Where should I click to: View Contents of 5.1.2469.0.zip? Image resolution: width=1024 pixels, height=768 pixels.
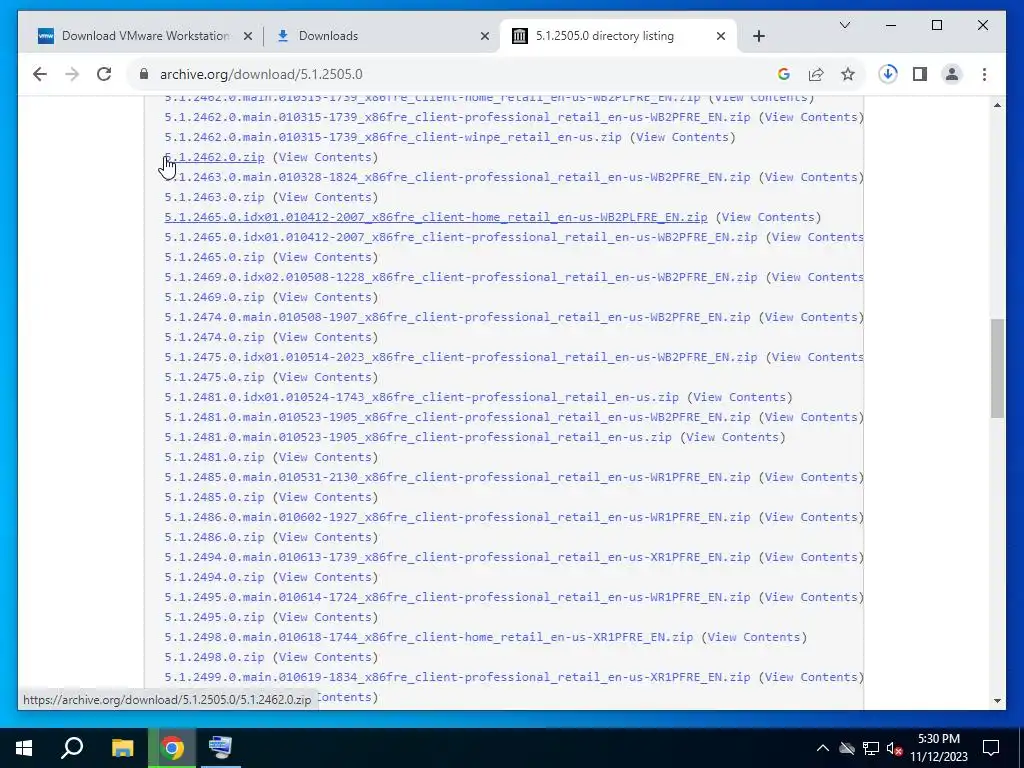[x=325, y=297]
